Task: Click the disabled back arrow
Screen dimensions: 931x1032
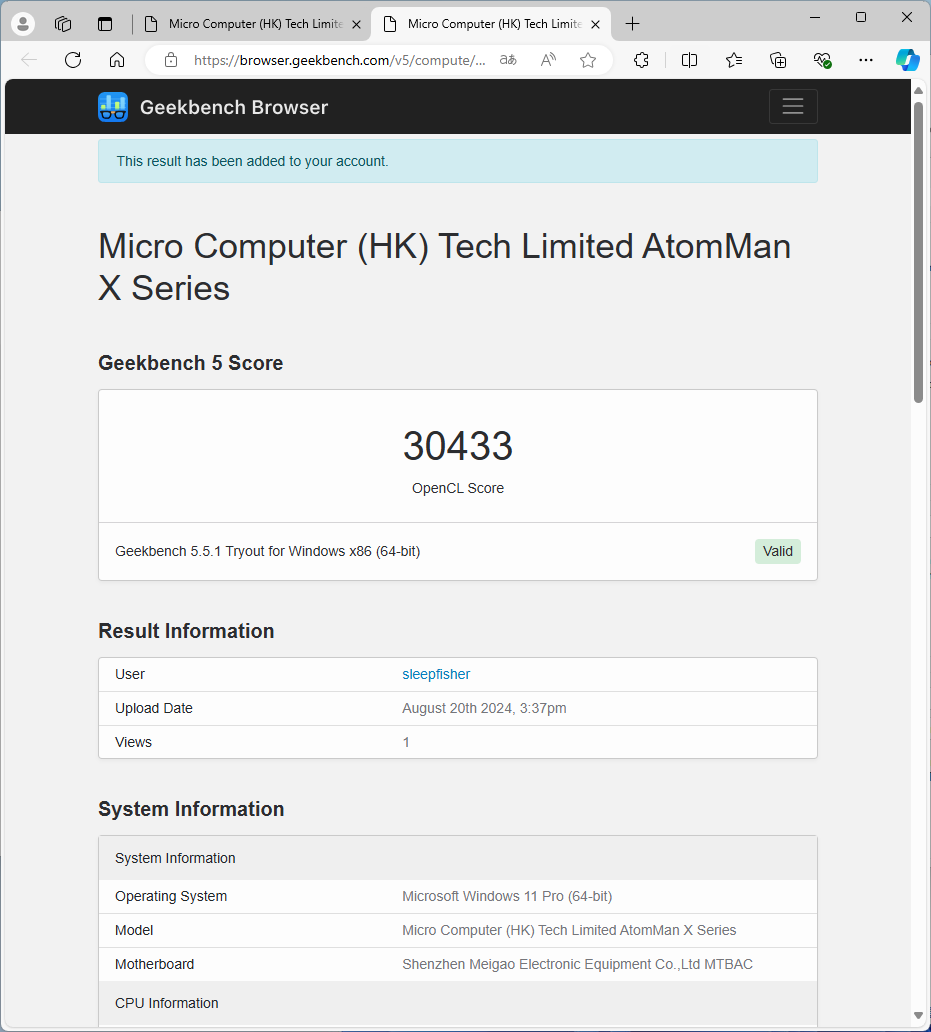Action: [x=29, y=61]
